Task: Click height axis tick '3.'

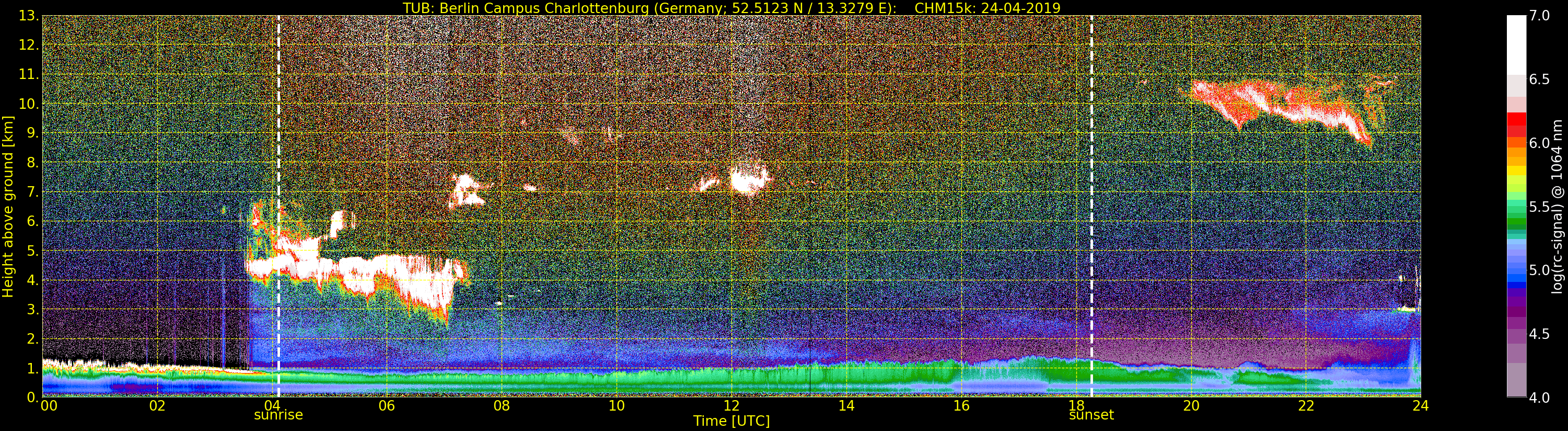Action: (32, 309)
